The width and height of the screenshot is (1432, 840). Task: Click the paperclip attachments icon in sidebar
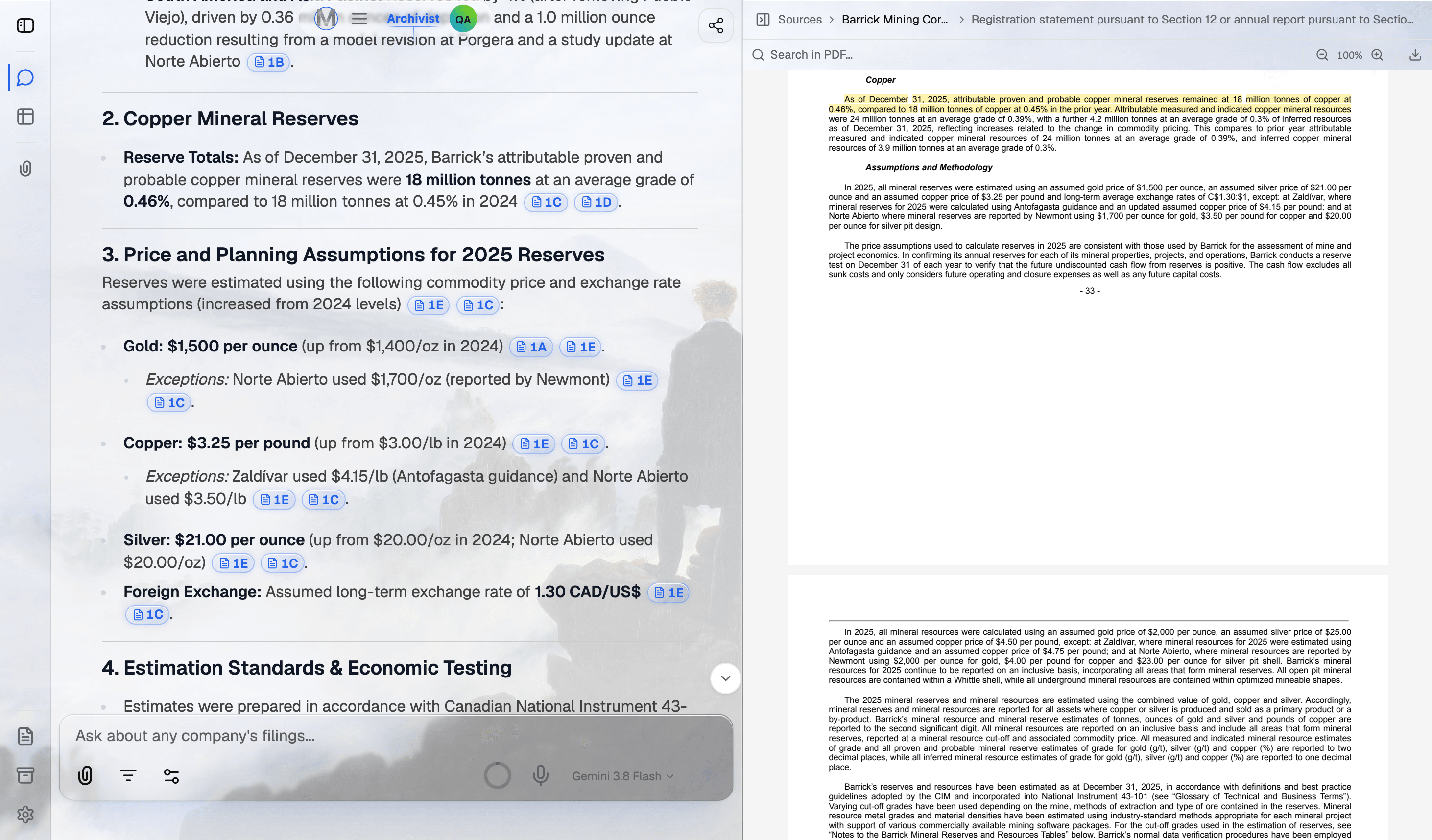pyautogui.click(x=25, y=169)
